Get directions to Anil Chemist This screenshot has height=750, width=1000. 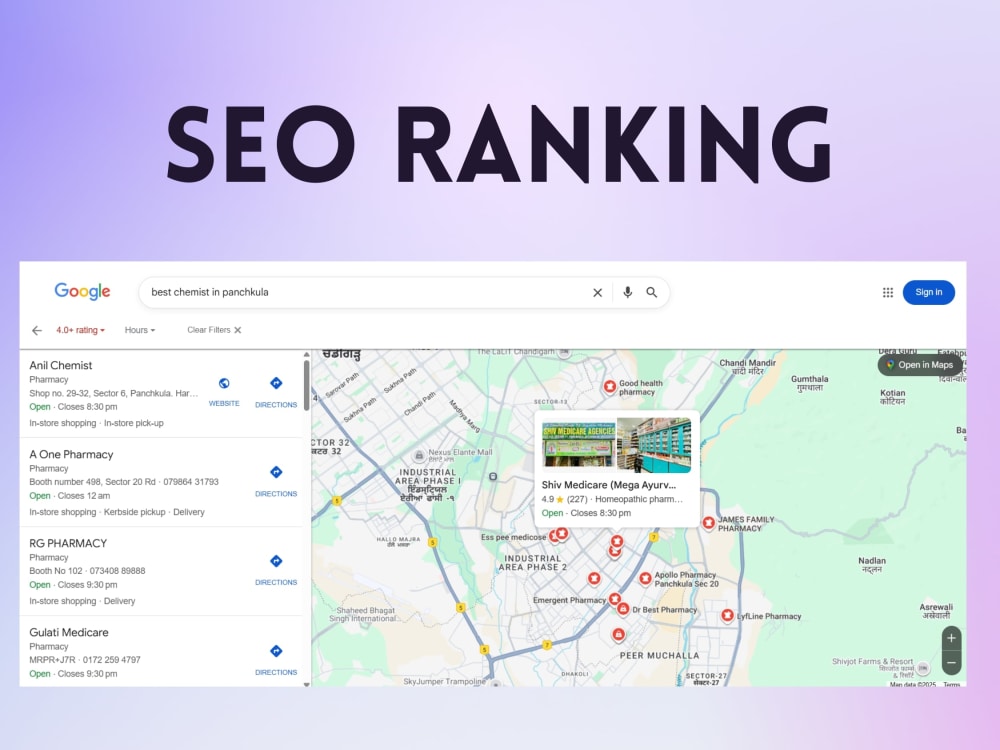tap(276, 391)
